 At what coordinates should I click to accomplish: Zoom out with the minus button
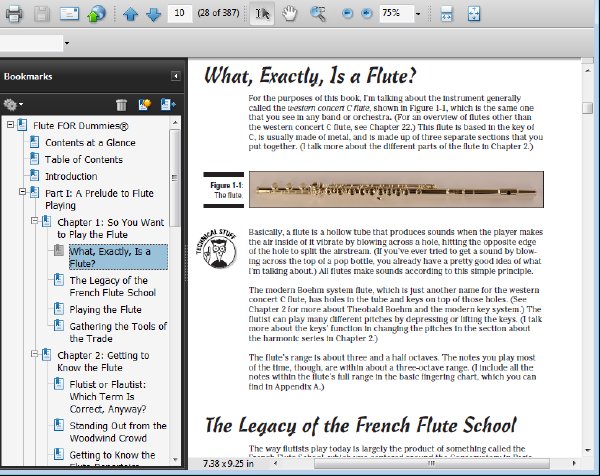(347, 13)
